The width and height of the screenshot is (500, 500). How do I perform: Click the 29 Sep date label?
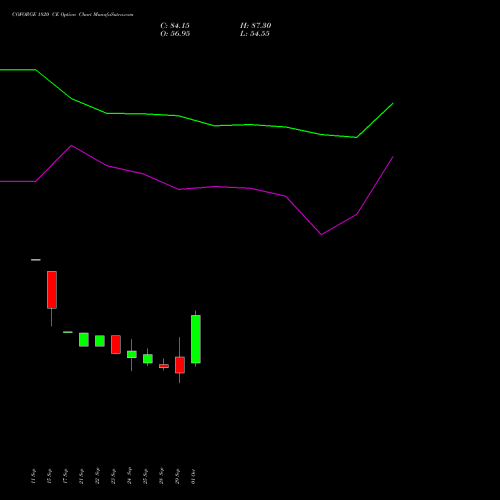[x=177, y=476]
